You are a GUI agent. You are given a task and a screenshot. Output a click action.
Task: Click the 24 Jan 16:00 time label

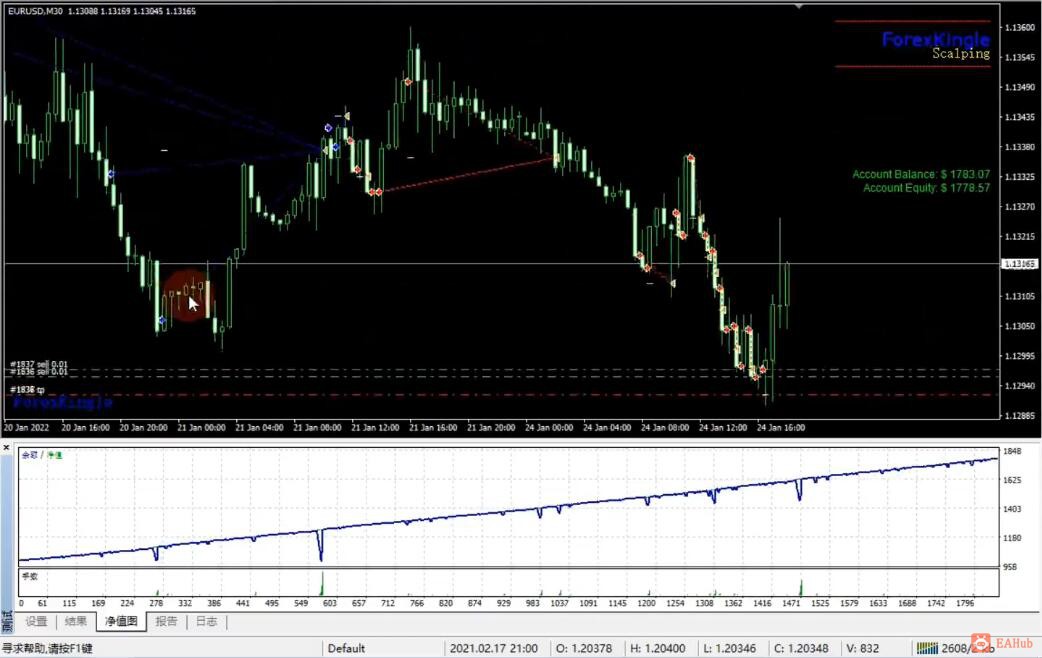[781, 427]
